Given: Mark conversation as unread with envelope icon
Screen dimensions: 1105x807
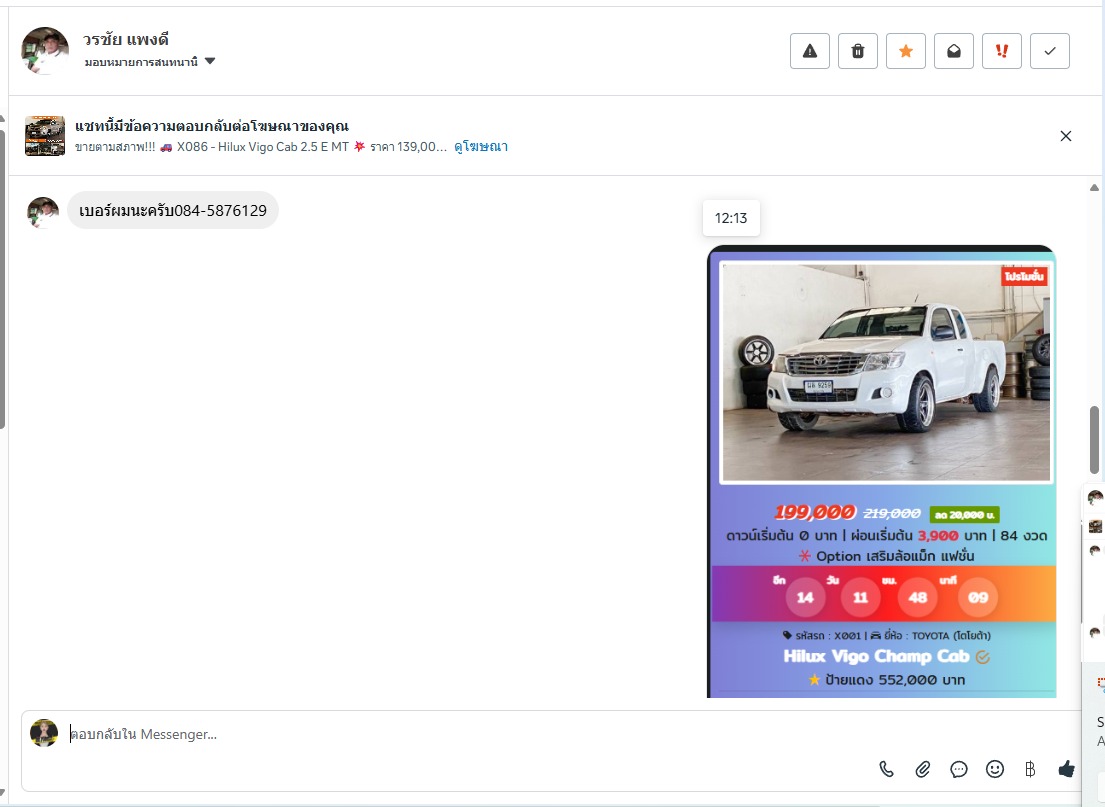Looking at the screenshot, I should [x=953, y=51].
